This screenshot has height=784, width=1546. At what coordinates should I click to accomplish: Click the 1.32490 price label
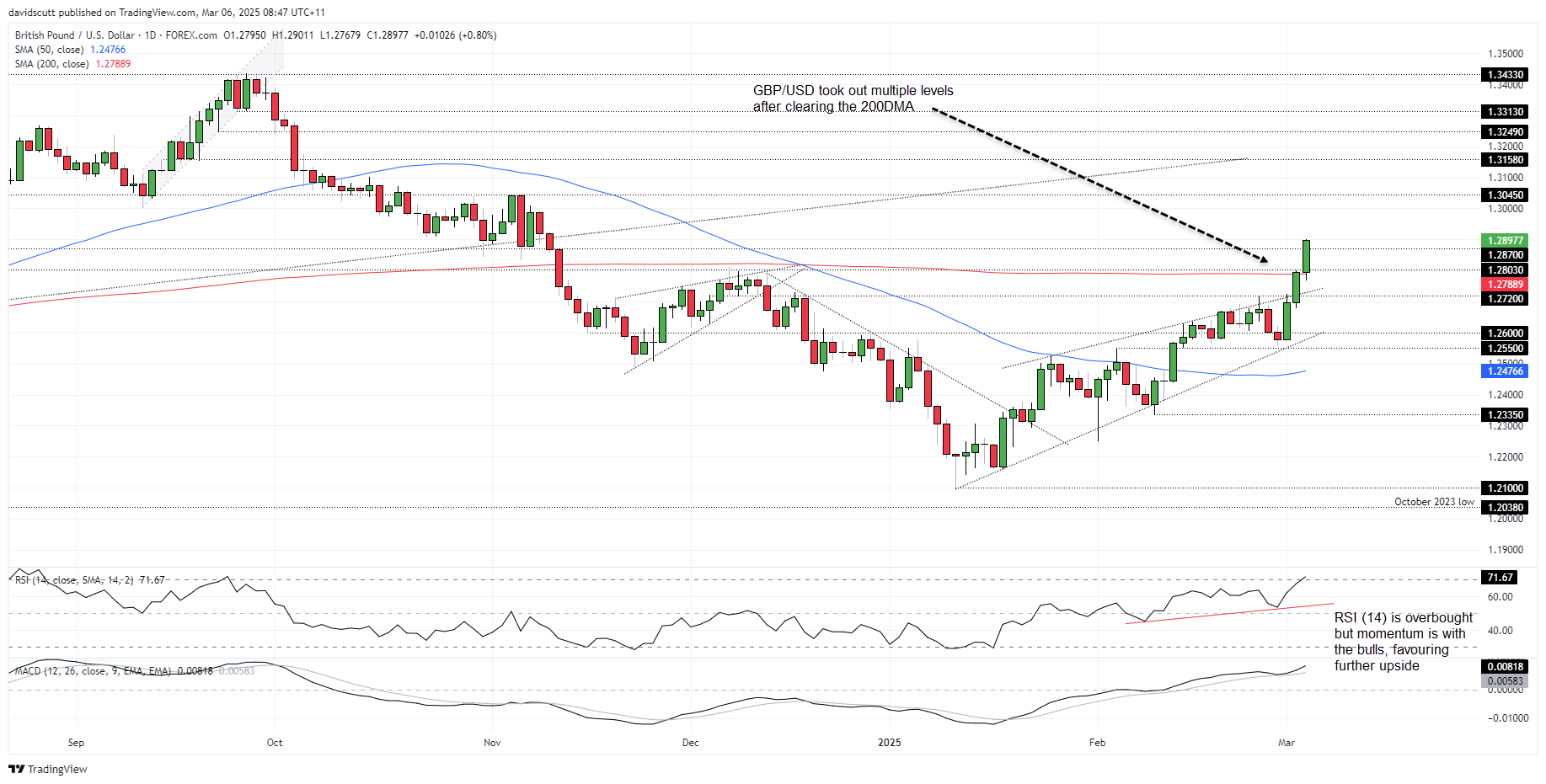pos(1506,132)
